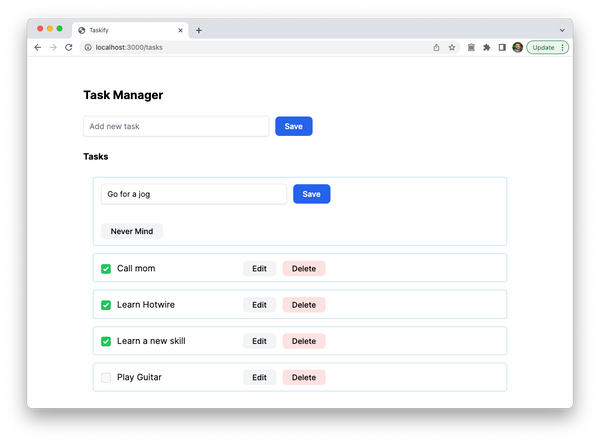
Task: Cancel editing with Never Mind button
Action: pos(132,231)
